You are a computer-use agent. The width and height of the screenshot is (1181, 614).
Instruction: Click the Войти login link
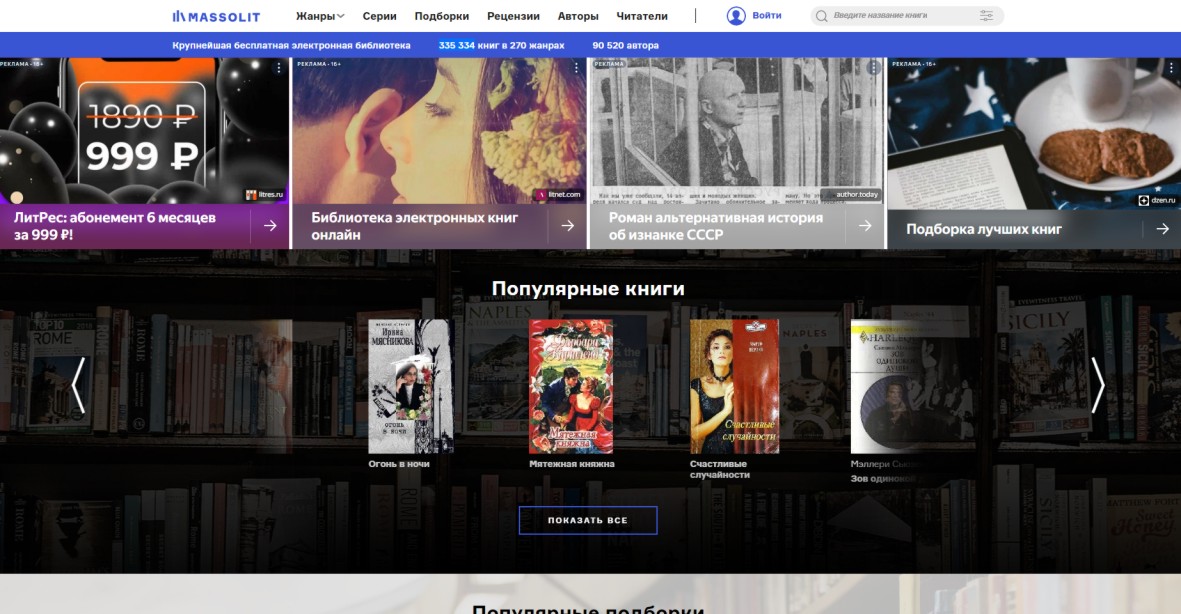click(767, 16)
